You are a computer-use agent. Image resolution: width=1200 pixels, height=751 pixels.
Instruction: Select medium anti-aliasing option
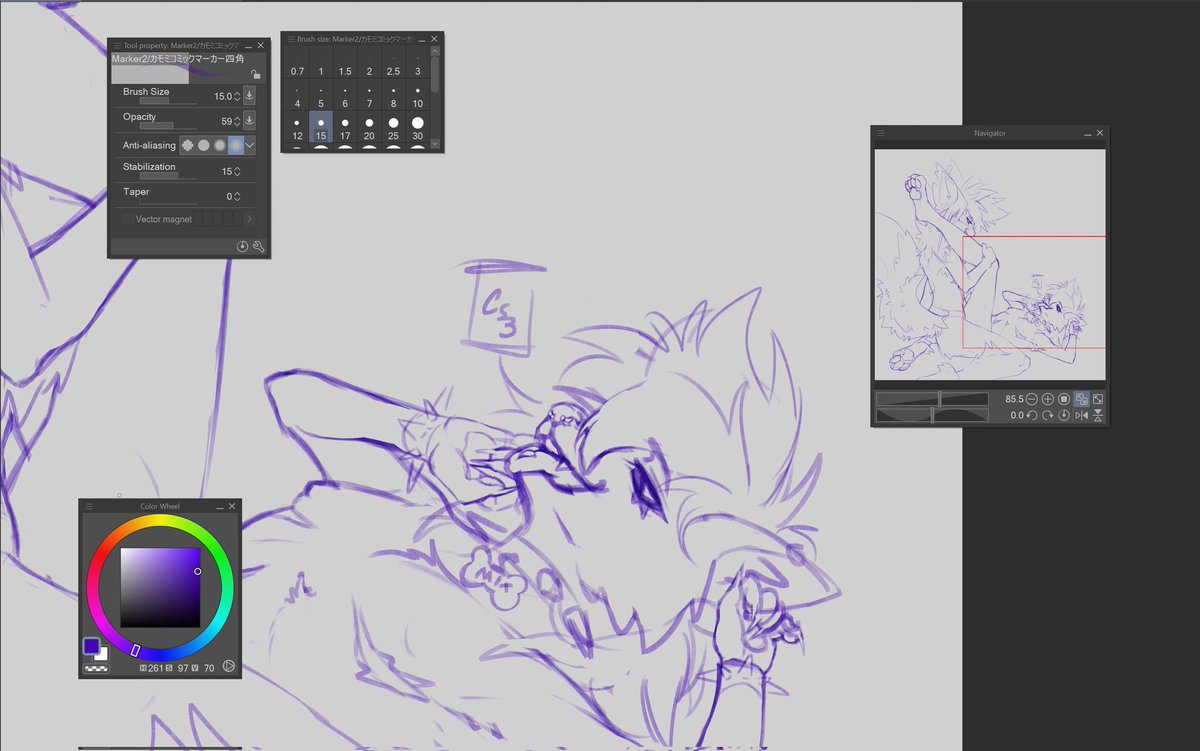(x=219, y=145)
